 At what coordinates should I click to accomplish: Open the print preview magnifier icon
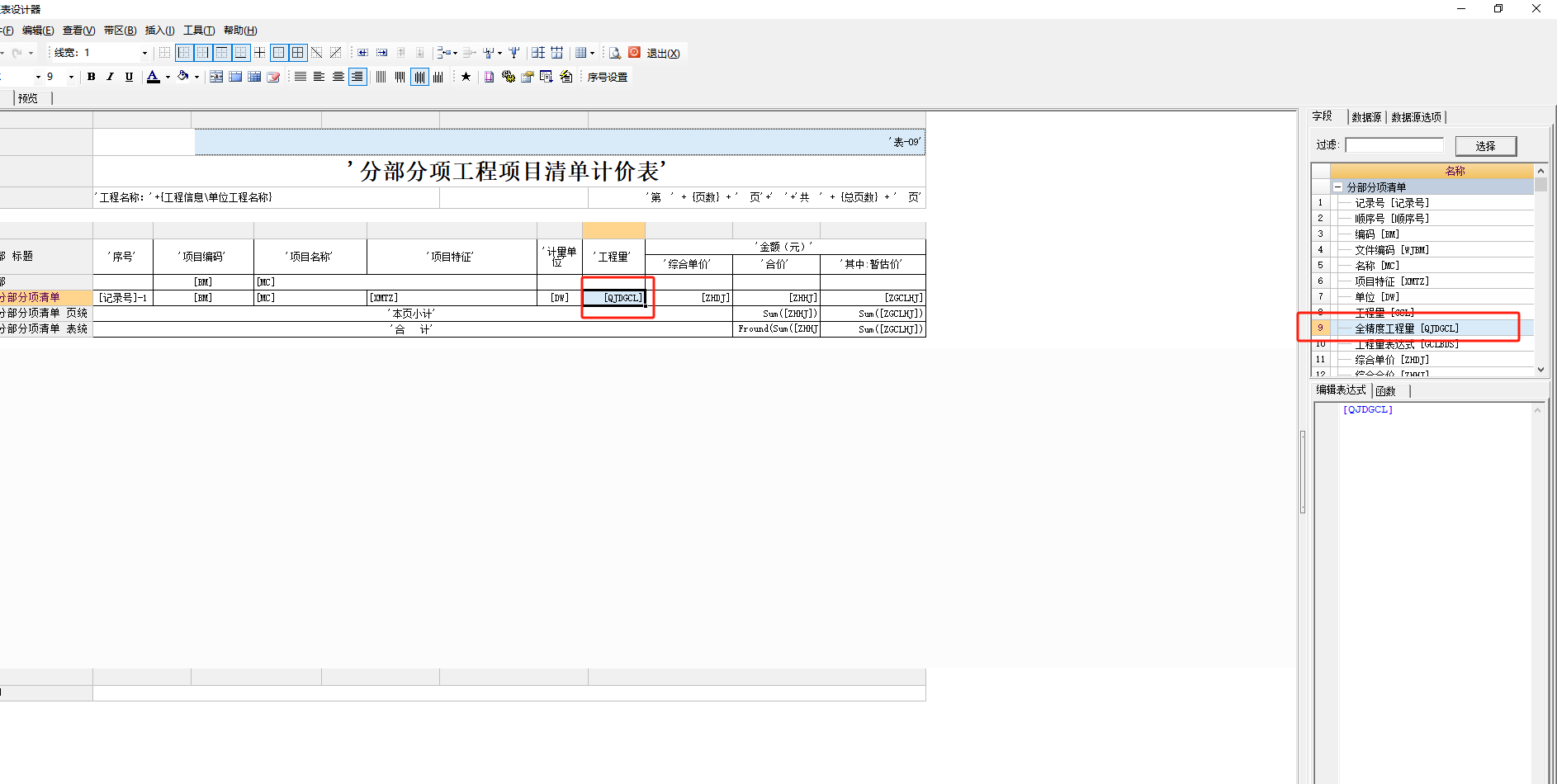pyautogui.click(x=615, y=53)
